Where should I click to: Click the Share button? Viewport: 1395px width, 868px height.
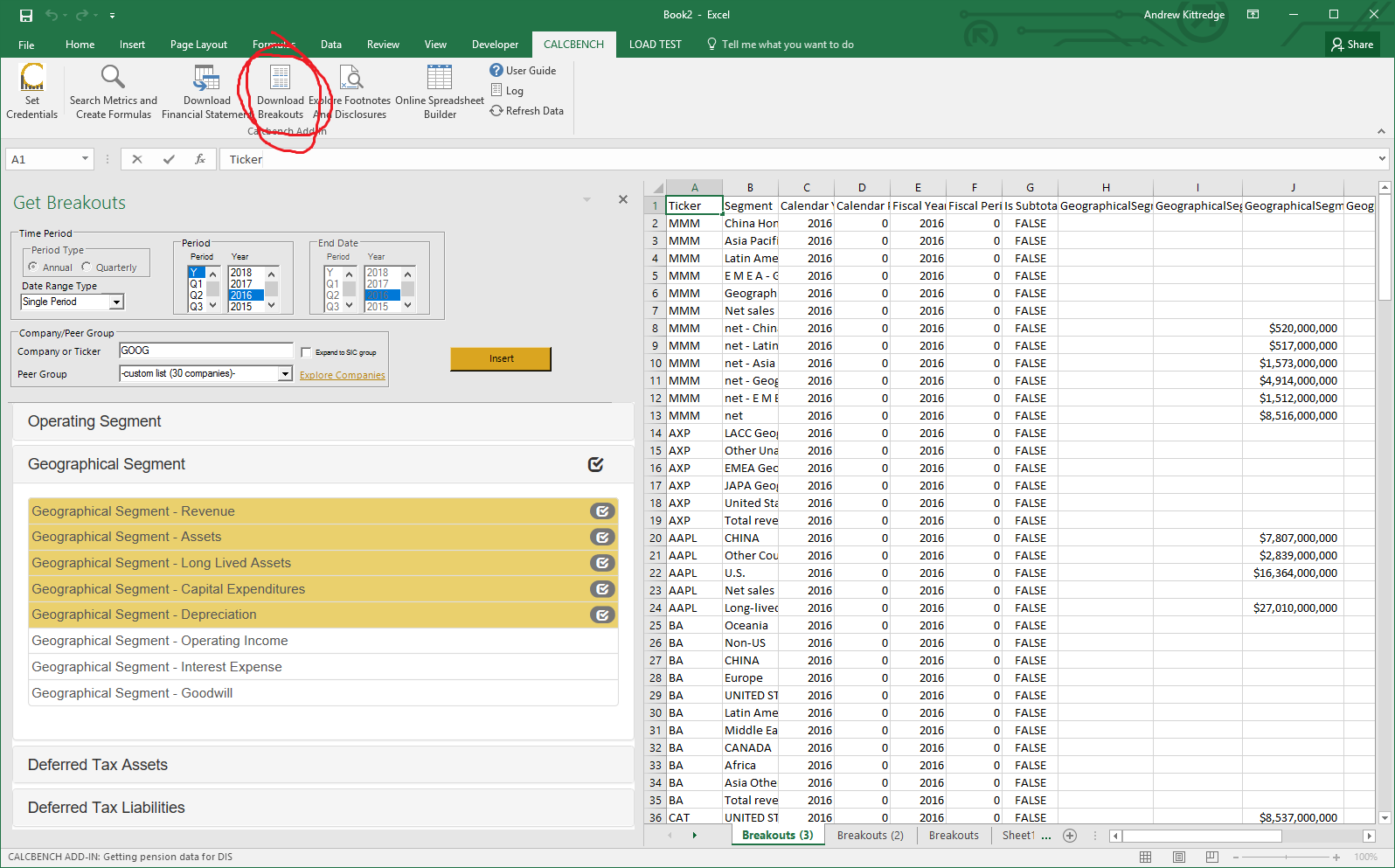coord(1352,45)
